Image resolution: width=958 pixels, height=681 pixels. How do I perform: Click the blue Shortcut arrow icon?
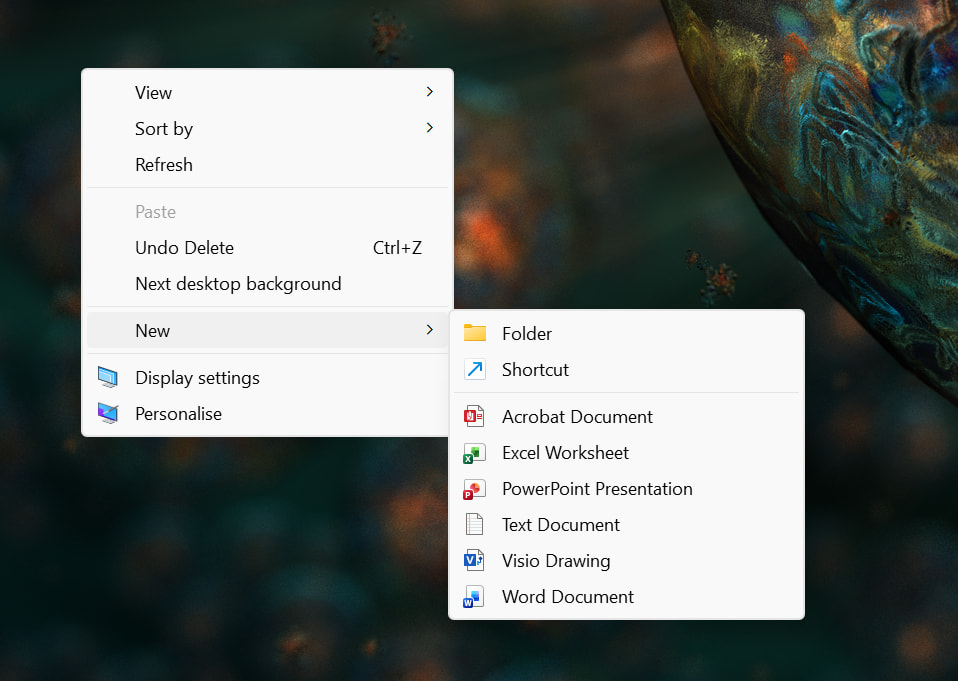tap(474, 370)
